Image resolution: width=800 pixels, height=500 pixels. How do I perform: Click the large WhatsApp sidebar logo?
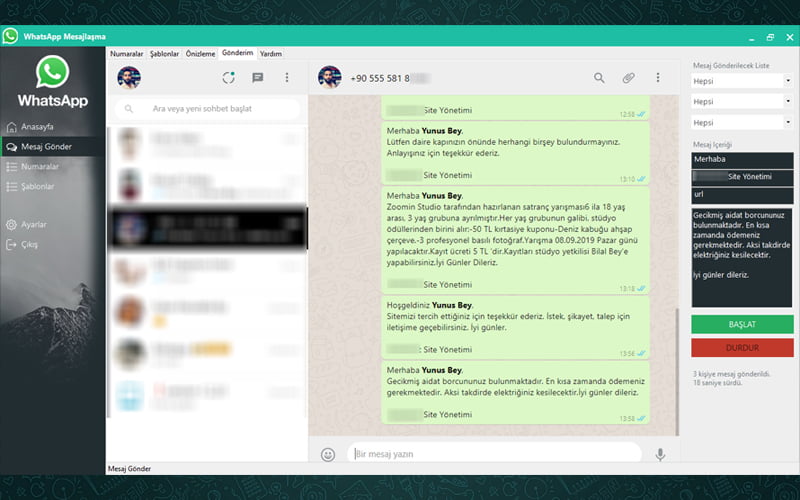[53, 82]
